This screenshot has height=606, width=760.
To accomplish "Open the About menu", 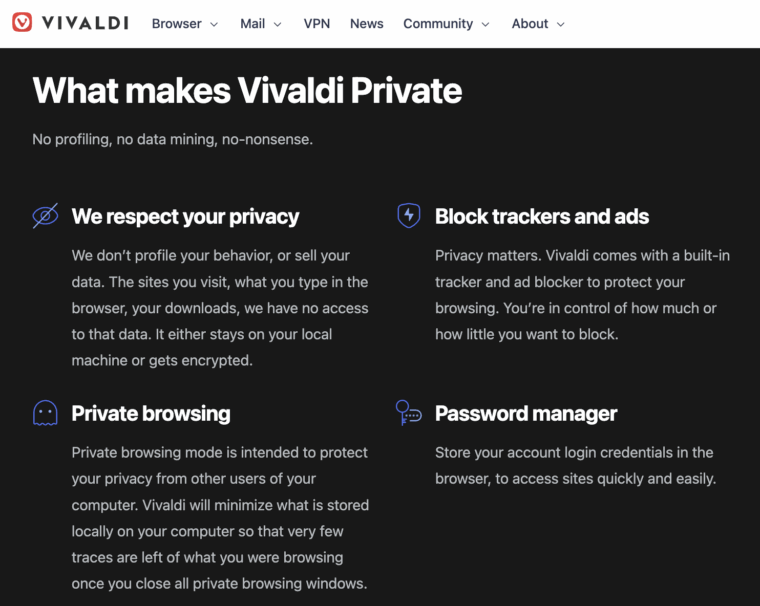I will click(x=530, y=23).
